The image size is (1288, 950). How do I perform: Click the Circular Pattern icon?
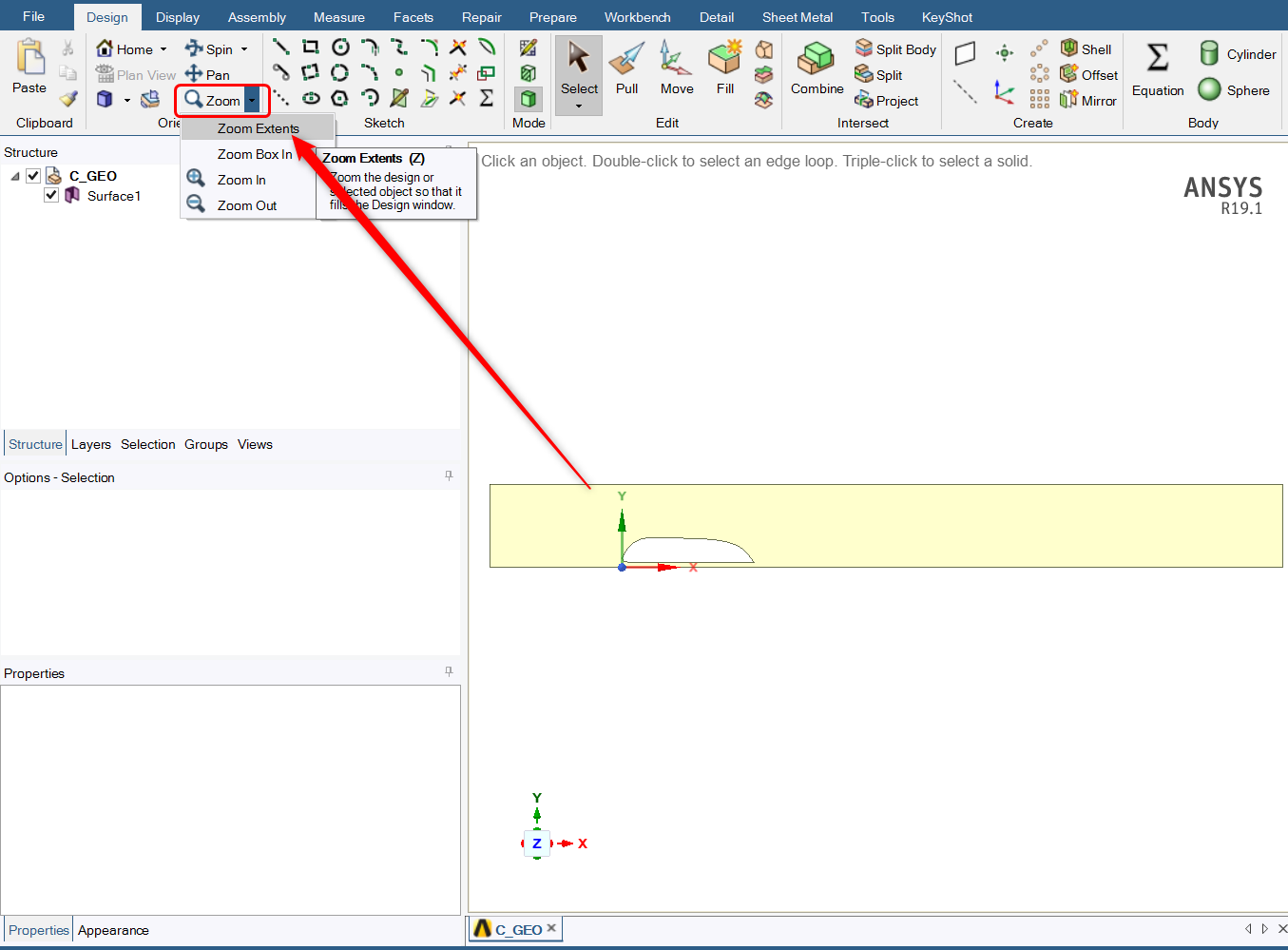pyautogui.click(x=1040, y=73)
